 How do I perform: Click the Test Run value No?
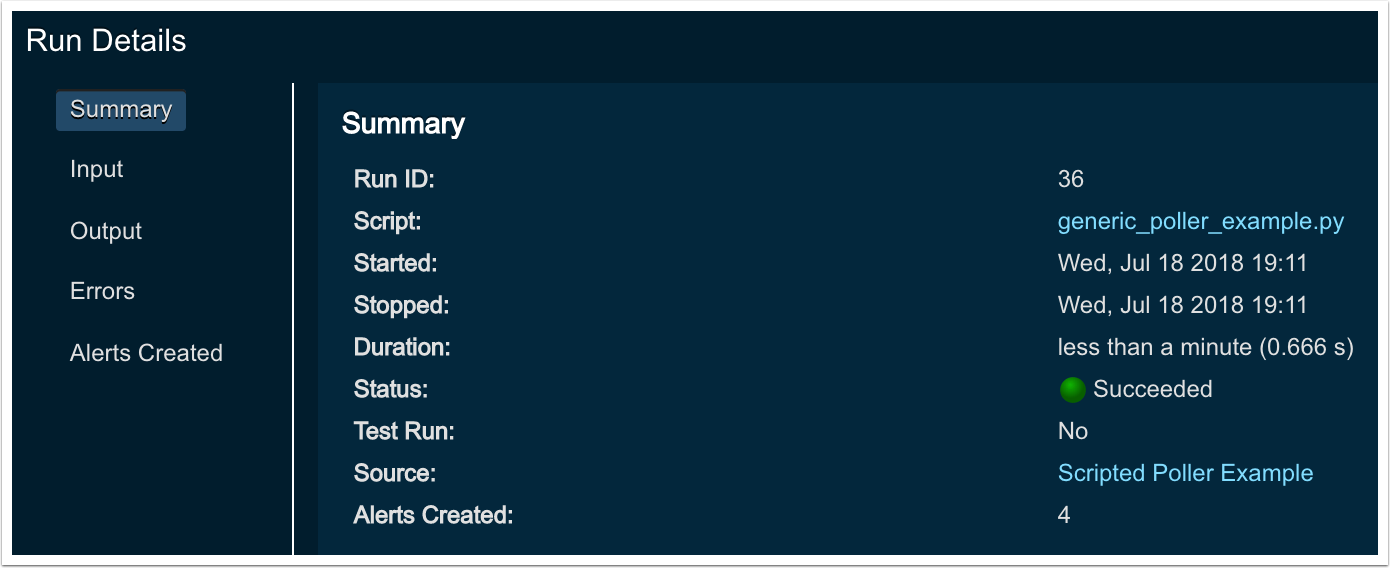coord(1072,432)
